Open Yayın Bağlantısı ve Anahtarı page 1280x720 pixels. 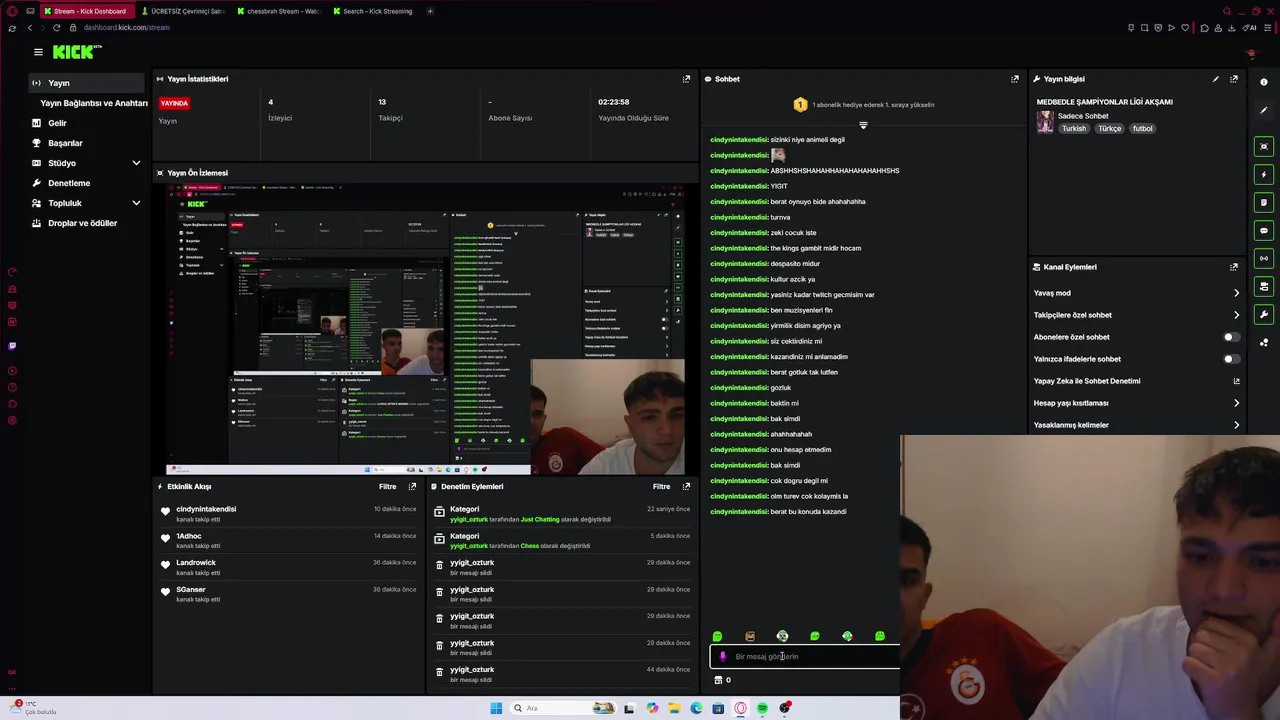[x=94, y=103]
